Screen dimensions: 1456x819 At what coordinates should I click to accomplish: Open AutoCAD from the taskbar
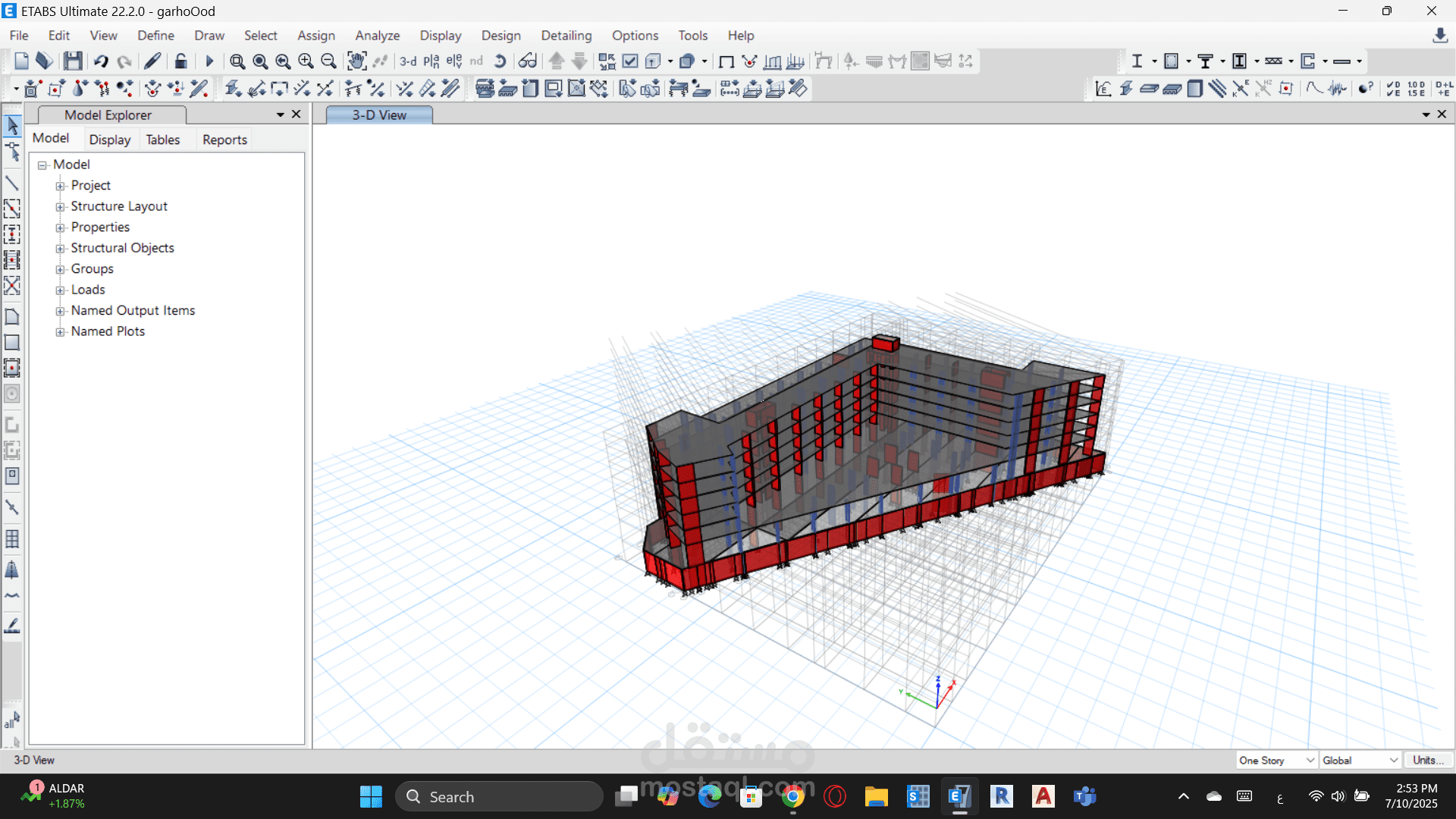(x=1043, y=796)
